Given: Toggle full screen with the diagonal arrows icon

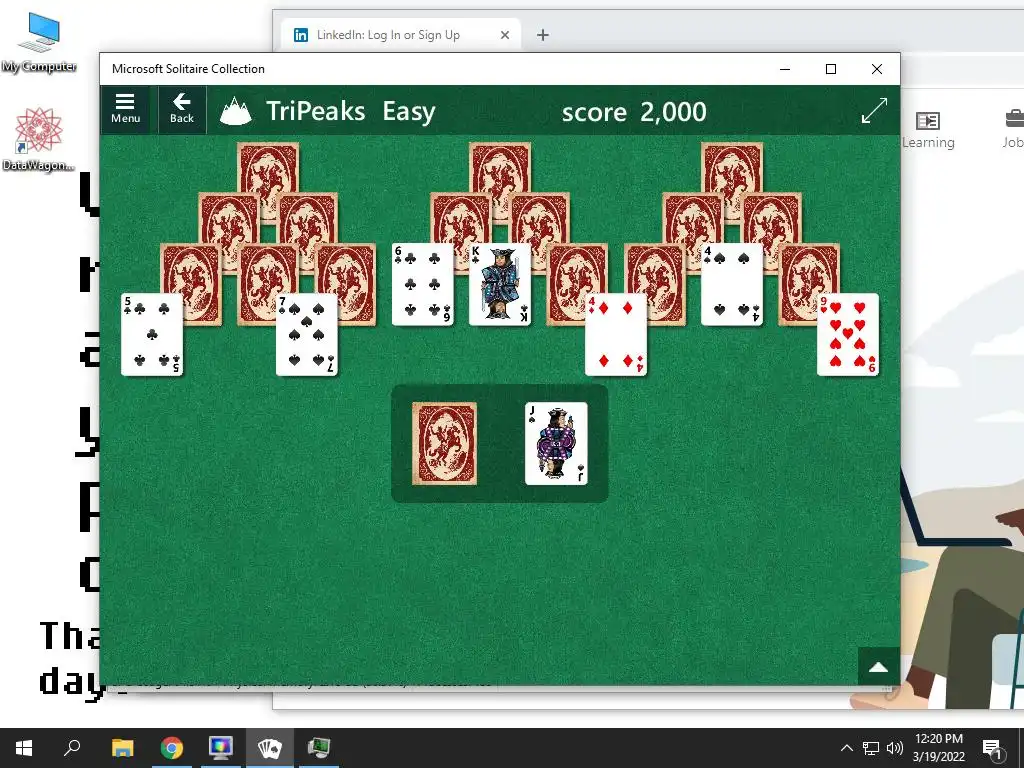Looking at the screenshot, I should pyautogui.click(x=874, y=110).
